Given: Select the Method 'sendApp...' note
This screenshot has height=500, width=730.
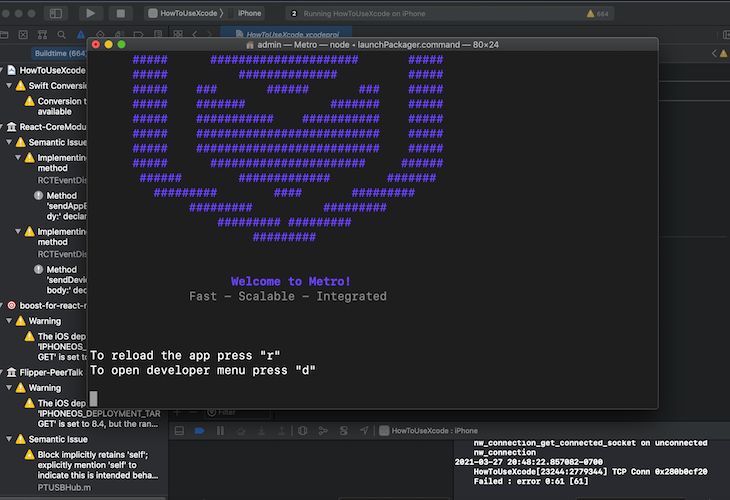Looking at the screenshot, I should pos(61,206).
